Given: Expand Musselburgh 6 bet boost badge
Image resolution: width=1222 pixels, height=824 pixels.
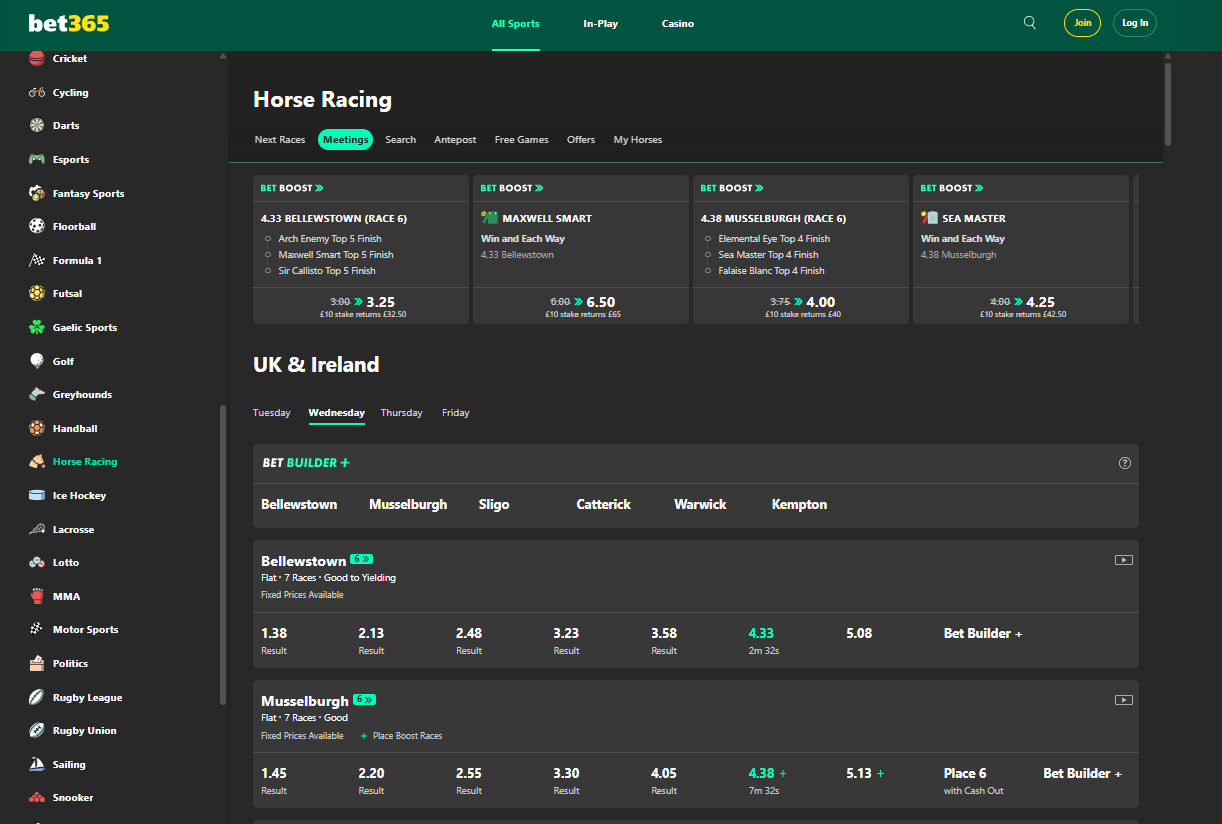Looking at the screenshot, I should click(364, 699).
